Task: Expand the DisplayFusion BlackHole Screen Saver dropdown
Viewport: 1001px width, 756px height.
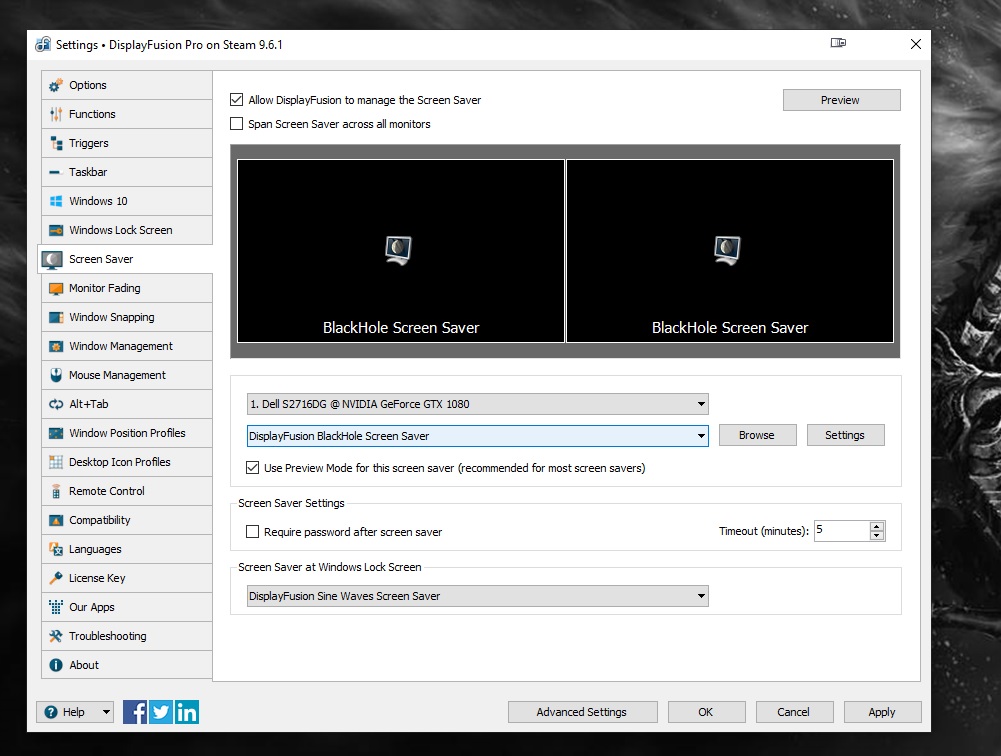Action: 478,436
